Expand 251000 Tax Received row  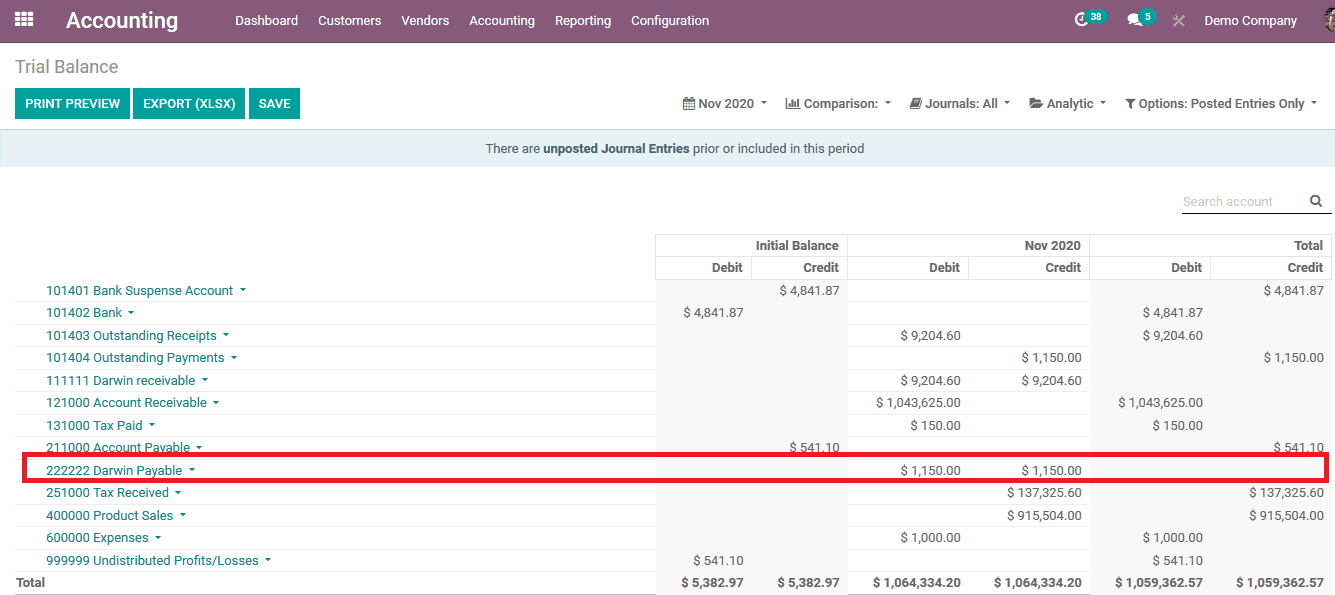(114, 493)
